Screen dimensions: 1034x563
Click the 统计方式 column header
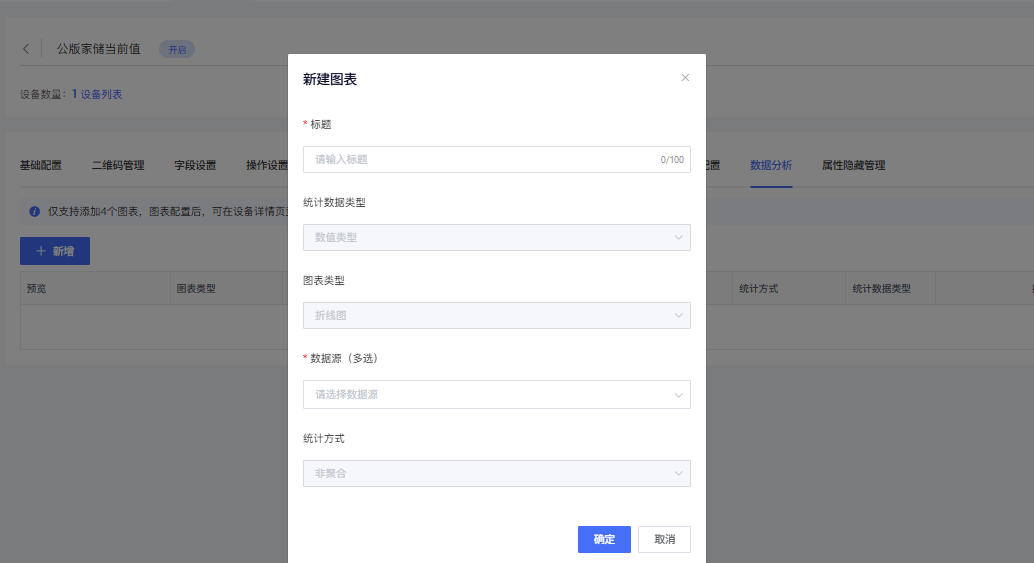pyautogui.click(x=759, y=289)
